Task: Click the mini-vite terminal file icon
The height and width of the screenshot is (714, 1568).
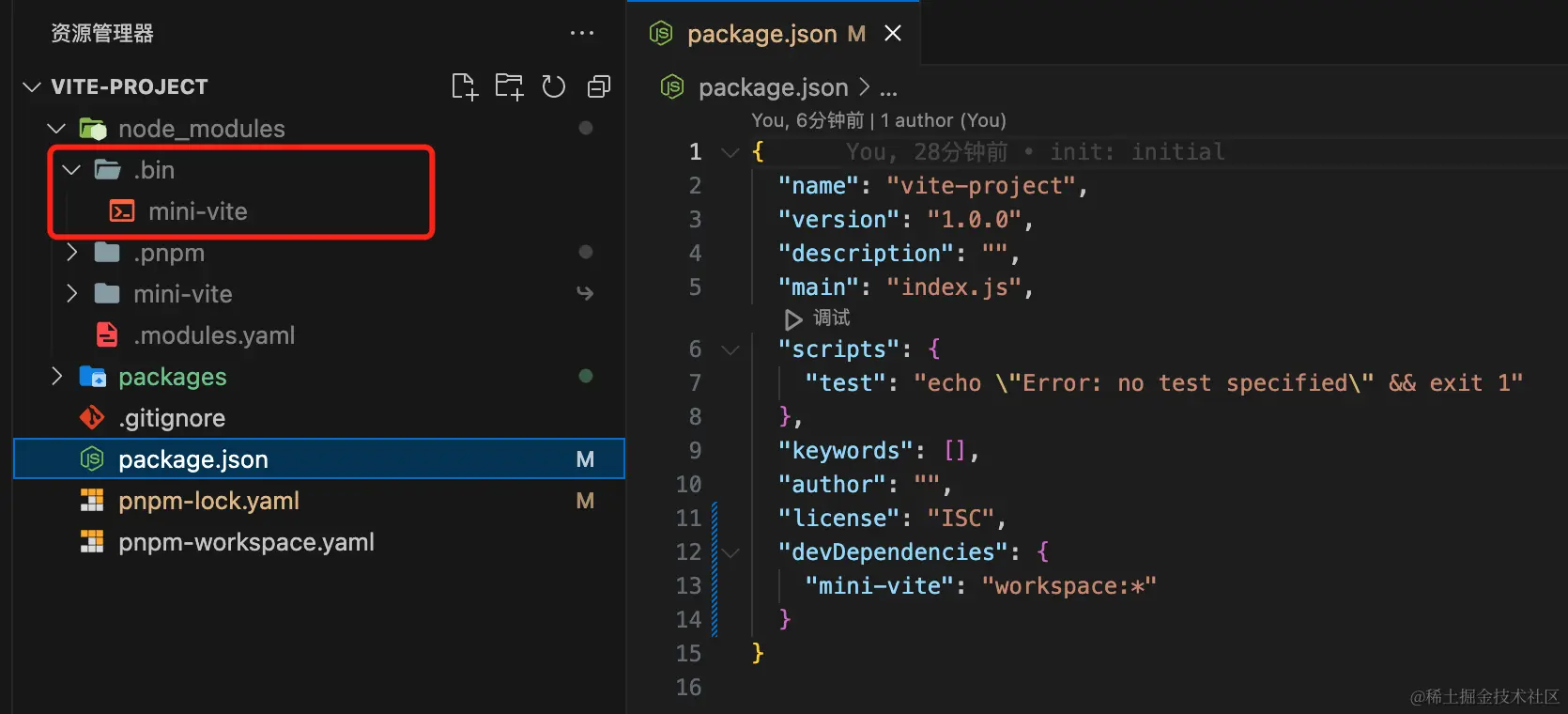Action: point(122,210)
